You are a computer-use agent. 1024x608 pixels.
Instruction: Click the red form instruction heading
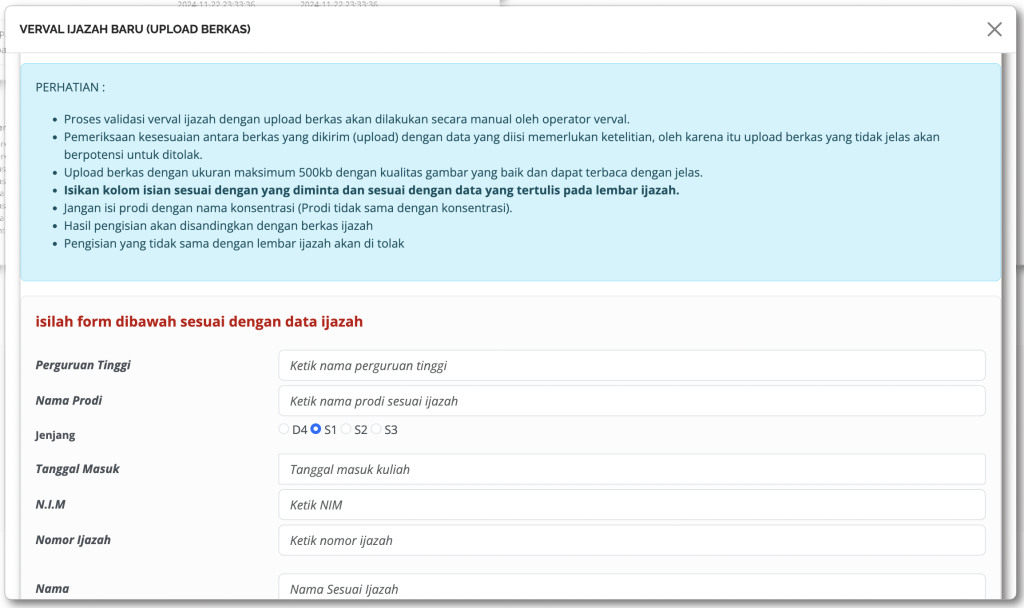tap(199, 321)
